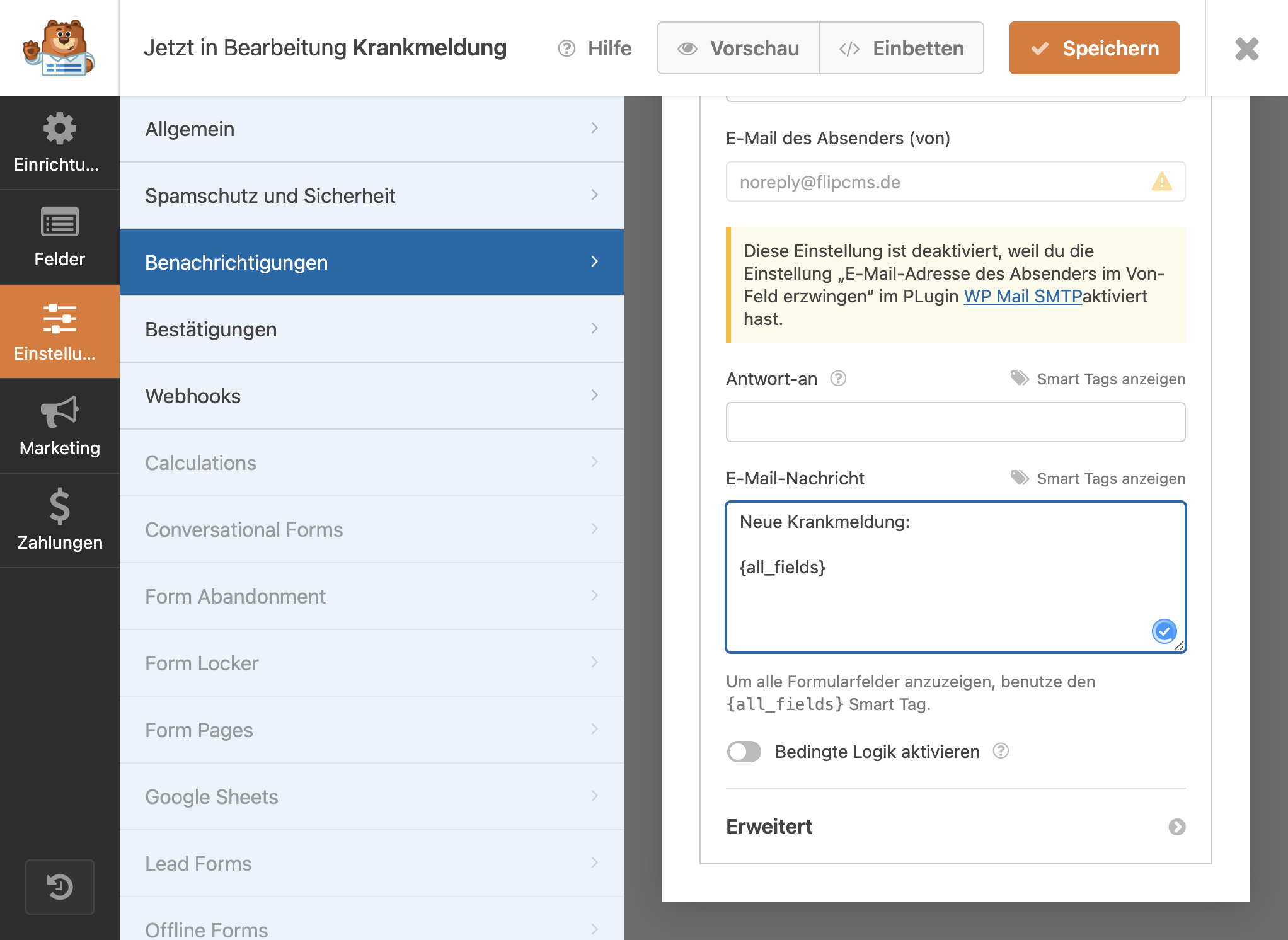Click the blue checkmark in message box
Image resolution: width=1288 pixels, height=940 pixels.
point(1164,631)
